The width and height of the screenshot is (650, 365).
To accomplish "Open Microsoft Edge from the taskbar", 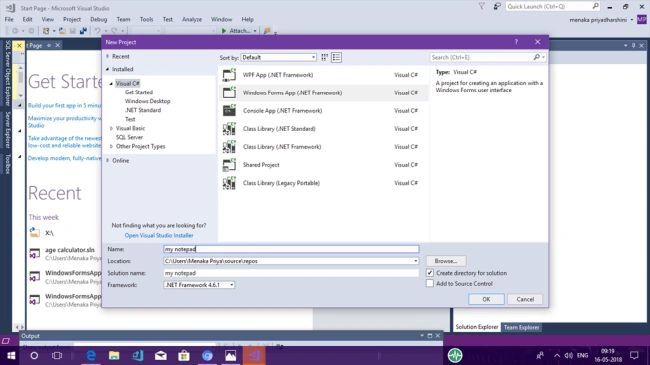I will pos(91,355).
